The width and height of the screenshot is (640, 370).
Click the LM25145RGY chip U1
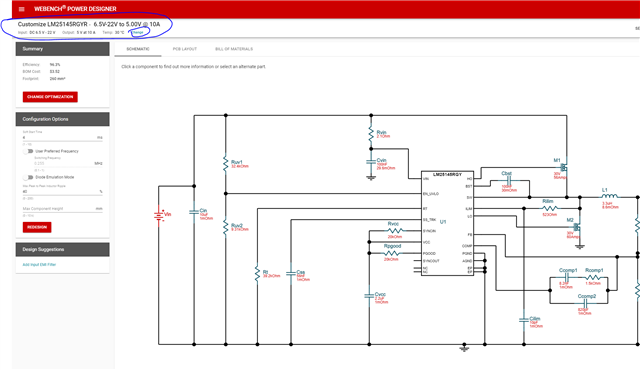(x=447, y=223)
